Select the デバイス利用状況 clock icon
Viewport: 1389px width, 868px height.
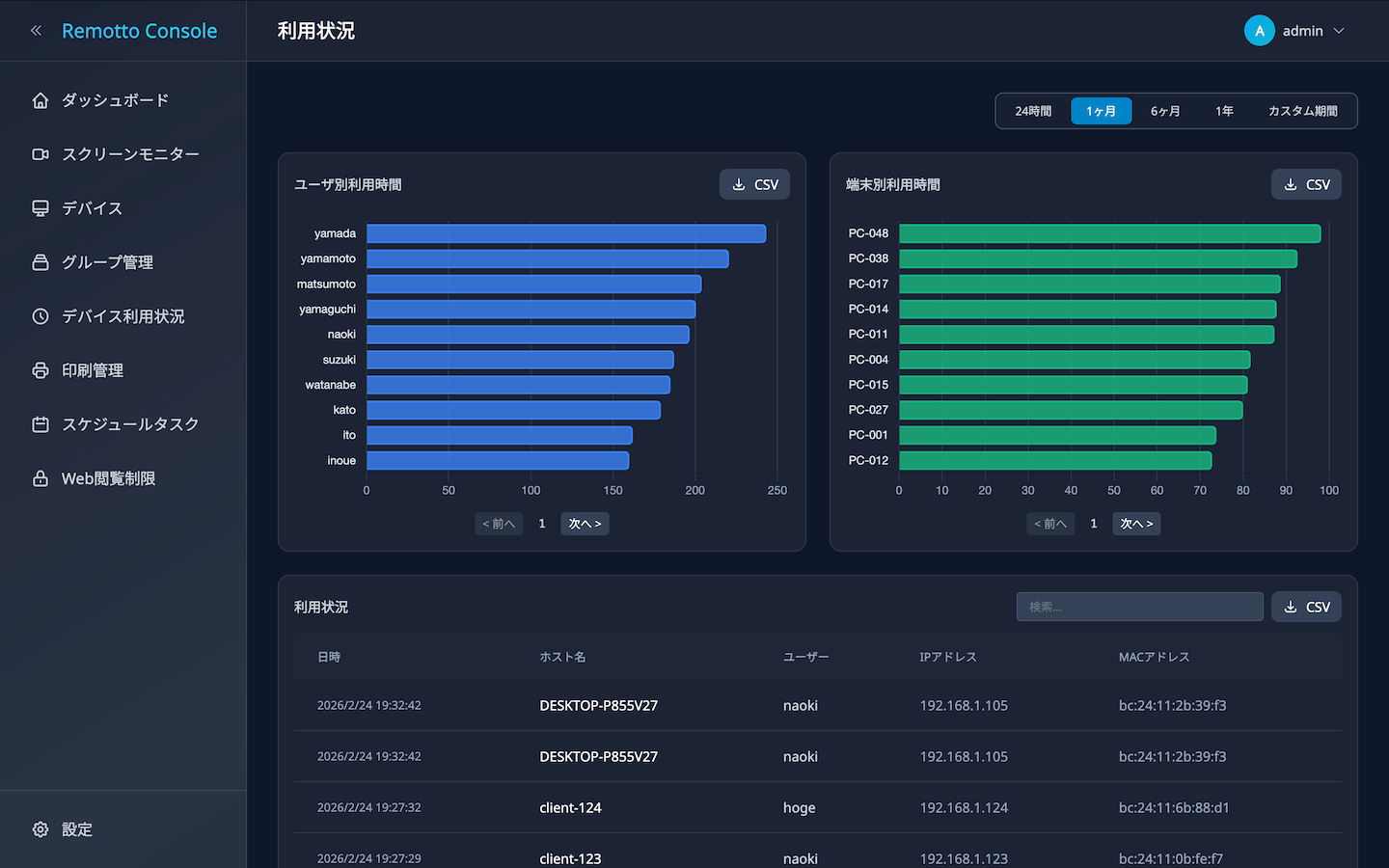41,316
